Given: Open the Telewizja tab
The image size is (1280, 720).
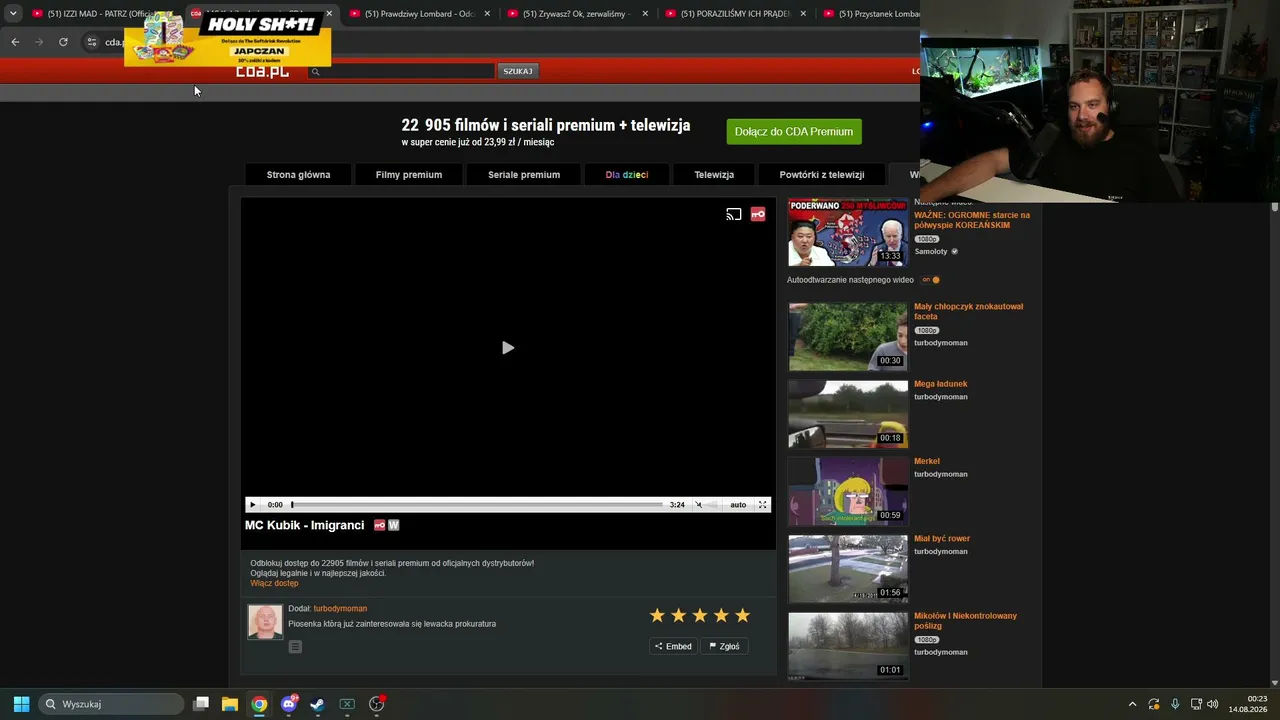Looking at the screenshot, I should [x=714, y=175].
